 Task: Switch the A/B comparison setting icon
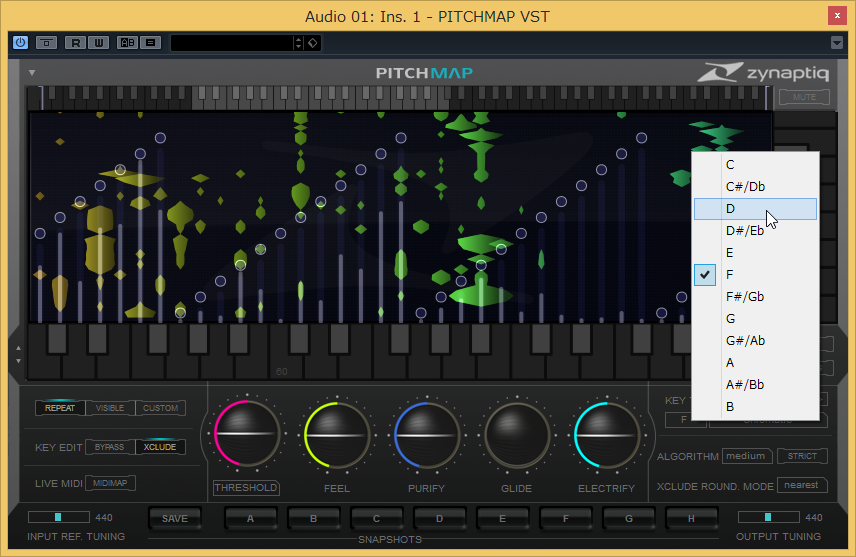coord(127,43)
